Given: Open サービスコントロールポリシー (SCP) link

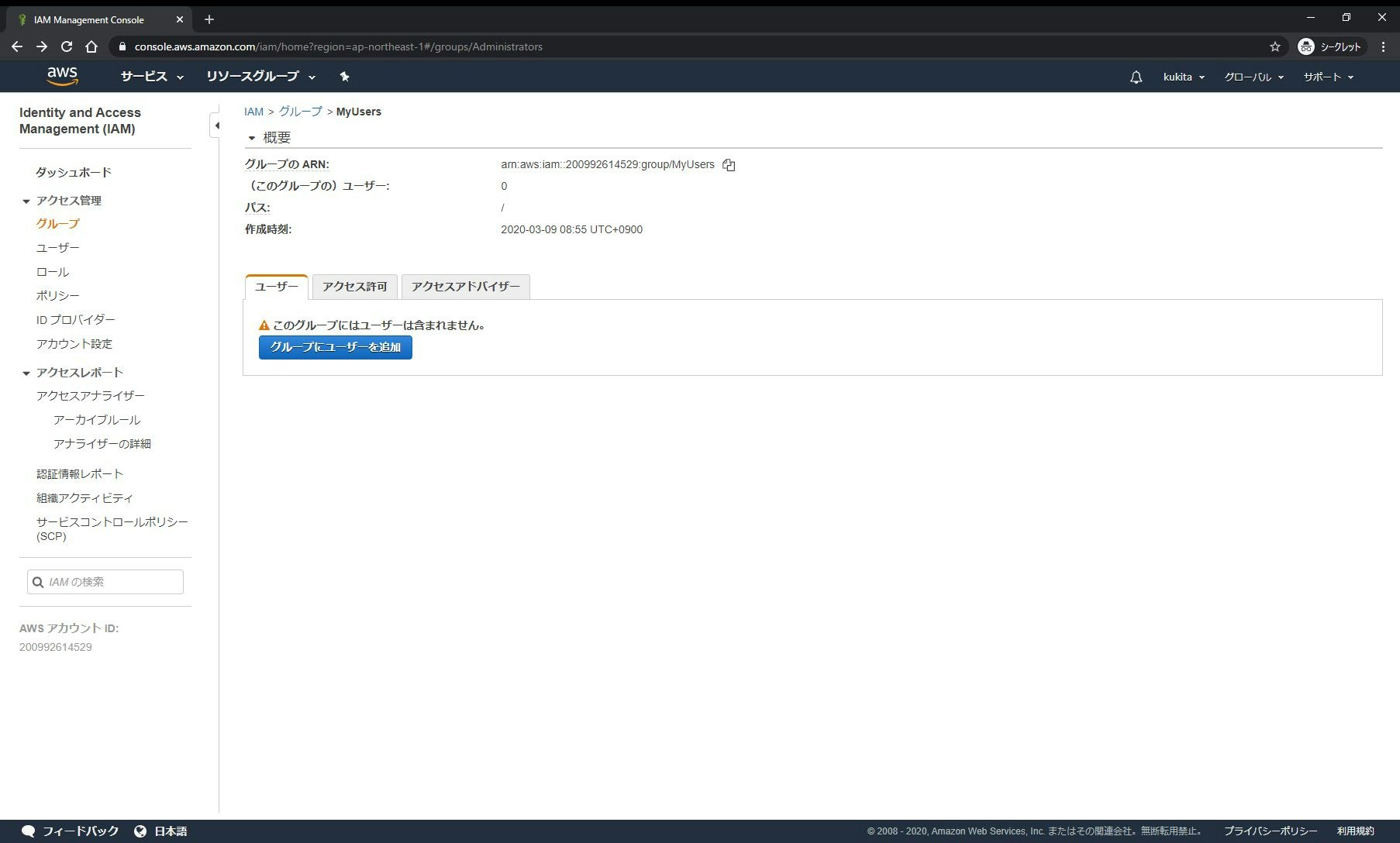Looking at the screenshot, I should click(x=112, y=528).
